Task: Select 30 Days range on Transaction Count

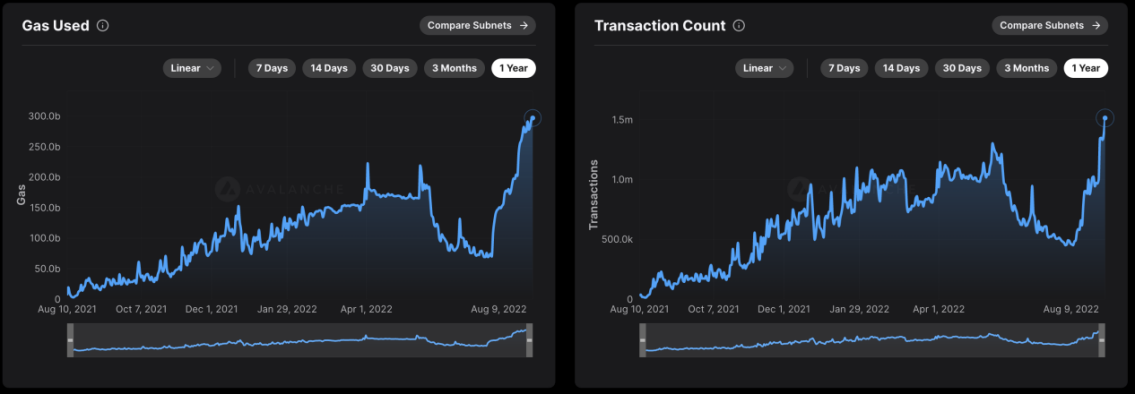Action: tap(962, 68)
